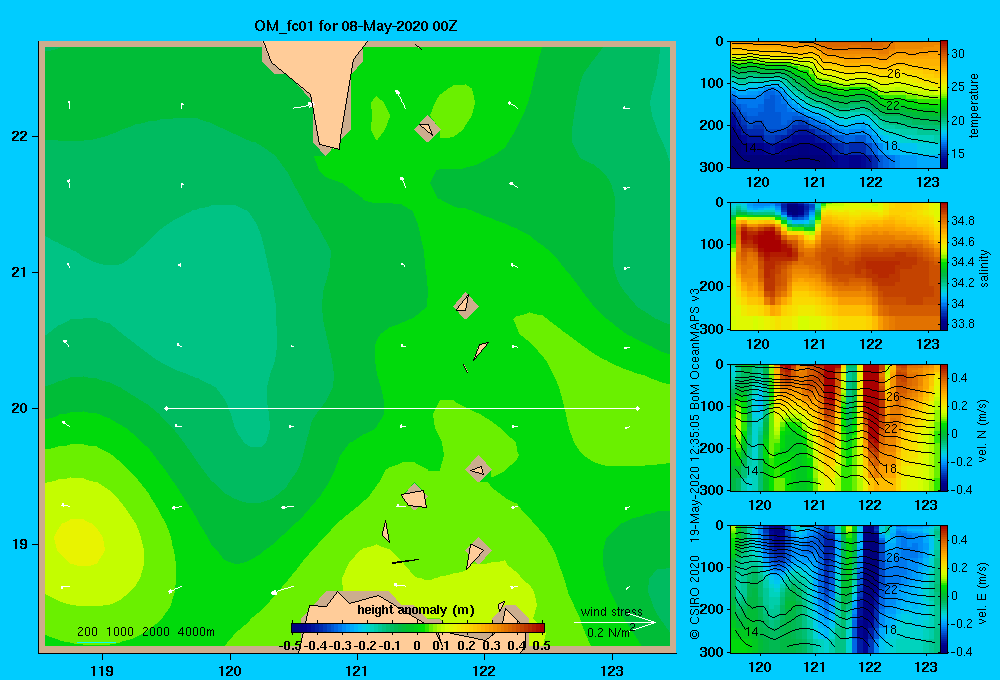Click the salinity scale value 33.8

[963, 323]
